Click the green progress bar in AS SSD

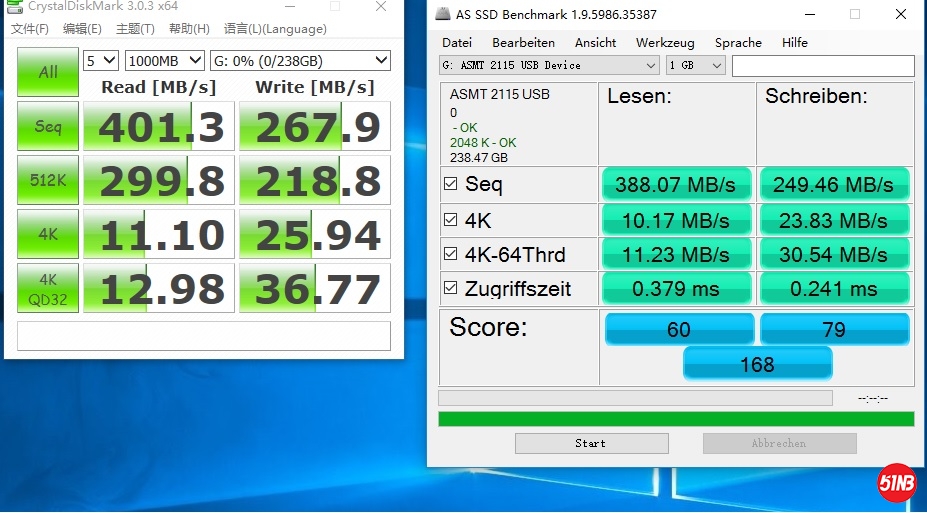click(676, 419)
